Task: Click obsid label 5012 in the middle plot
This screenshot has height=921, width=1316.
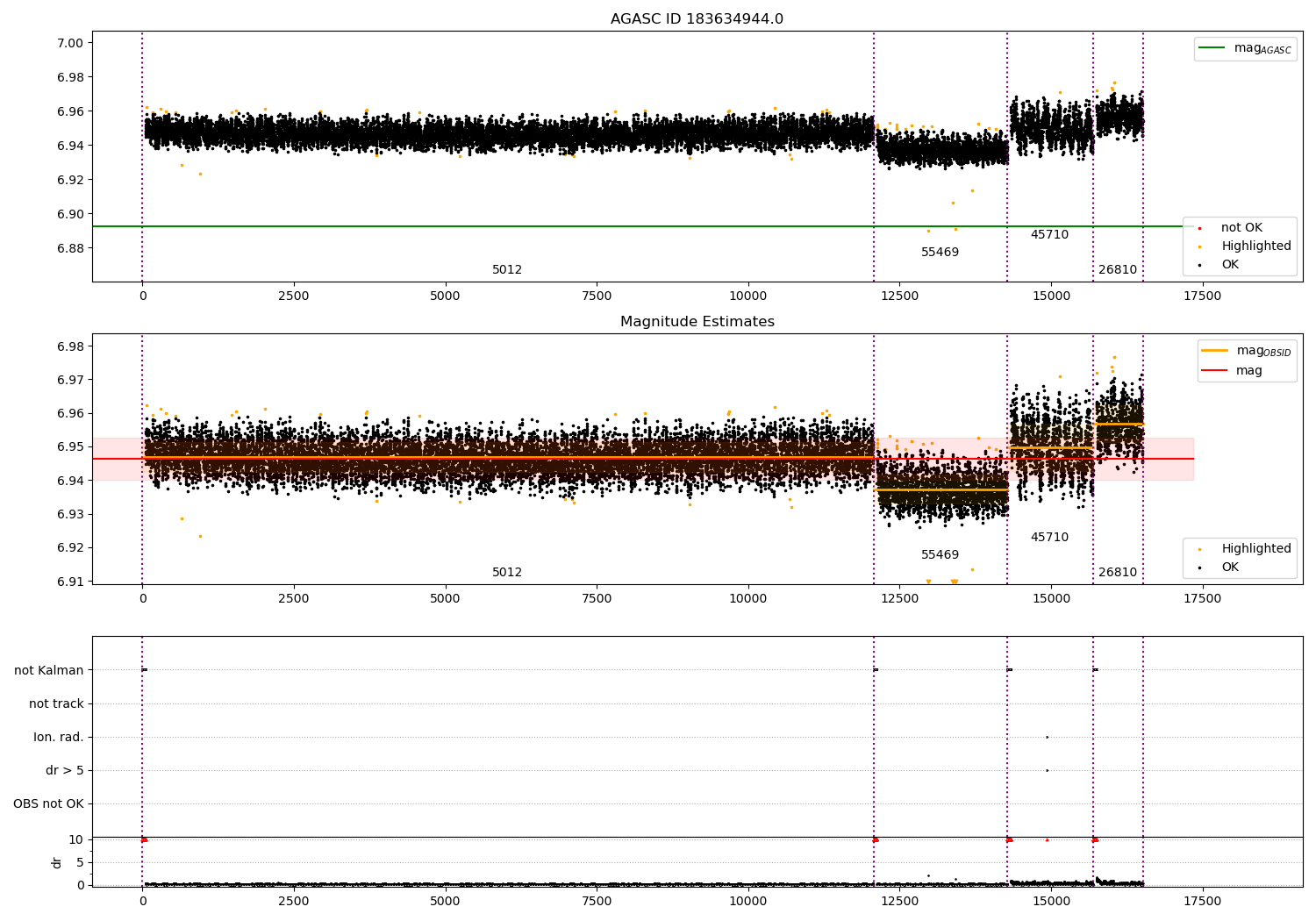Action: coord(507,573)
